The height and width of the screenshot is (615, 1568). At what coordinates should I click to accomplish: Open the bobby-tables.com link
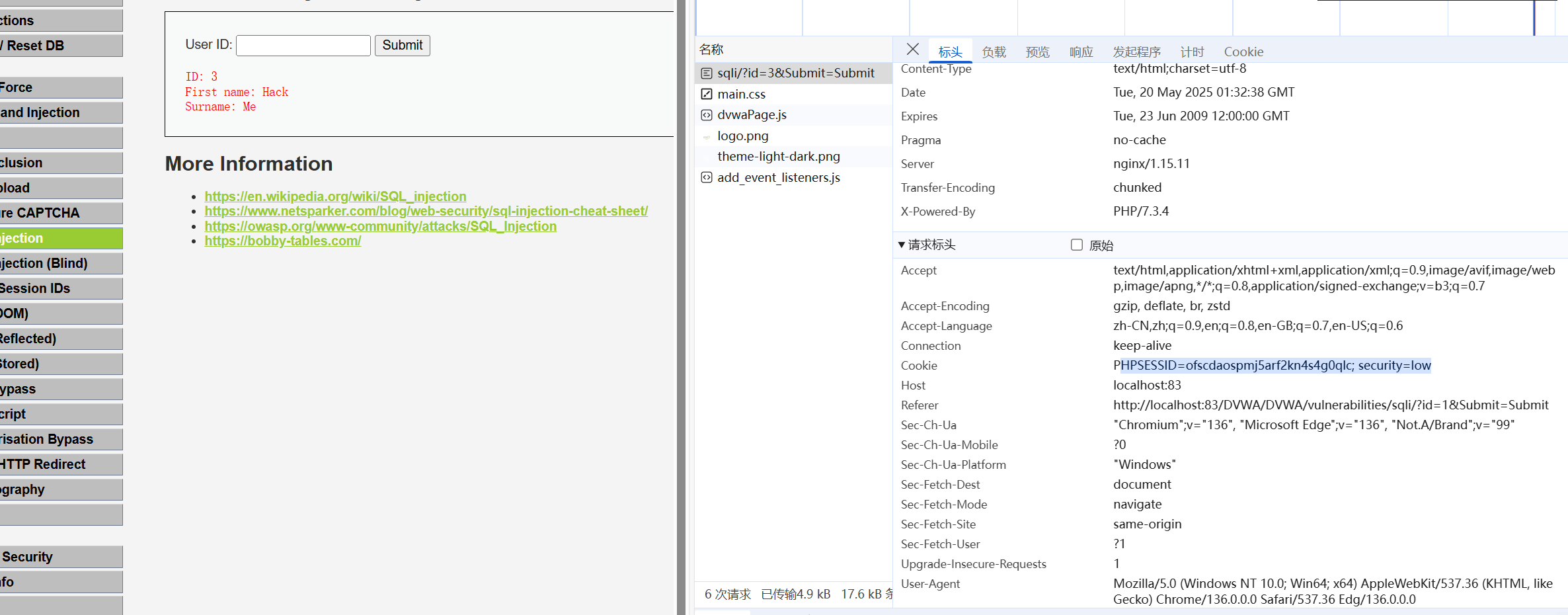point(282,241)
